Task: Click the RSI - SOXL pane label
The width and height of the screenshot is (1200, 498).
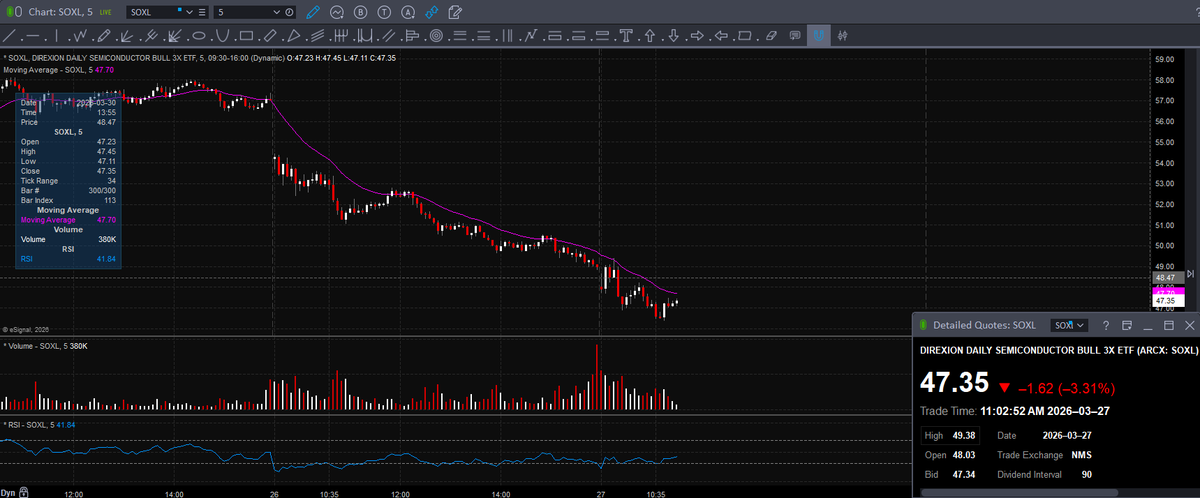Action: click(40, 425)
